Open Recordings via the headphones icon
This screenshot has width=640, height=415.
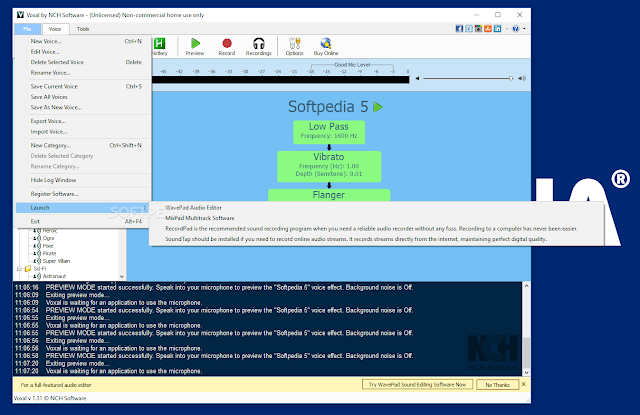point(259,43)
